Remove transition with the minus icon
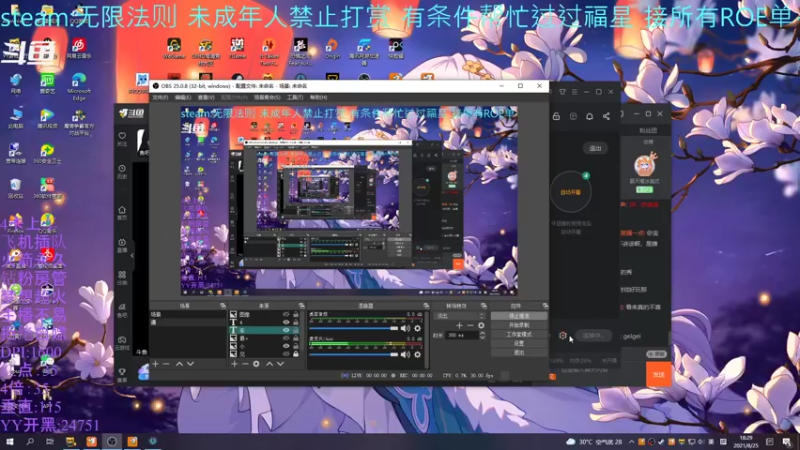Screen dimensions: 800x450 click(x=470, y=325)
